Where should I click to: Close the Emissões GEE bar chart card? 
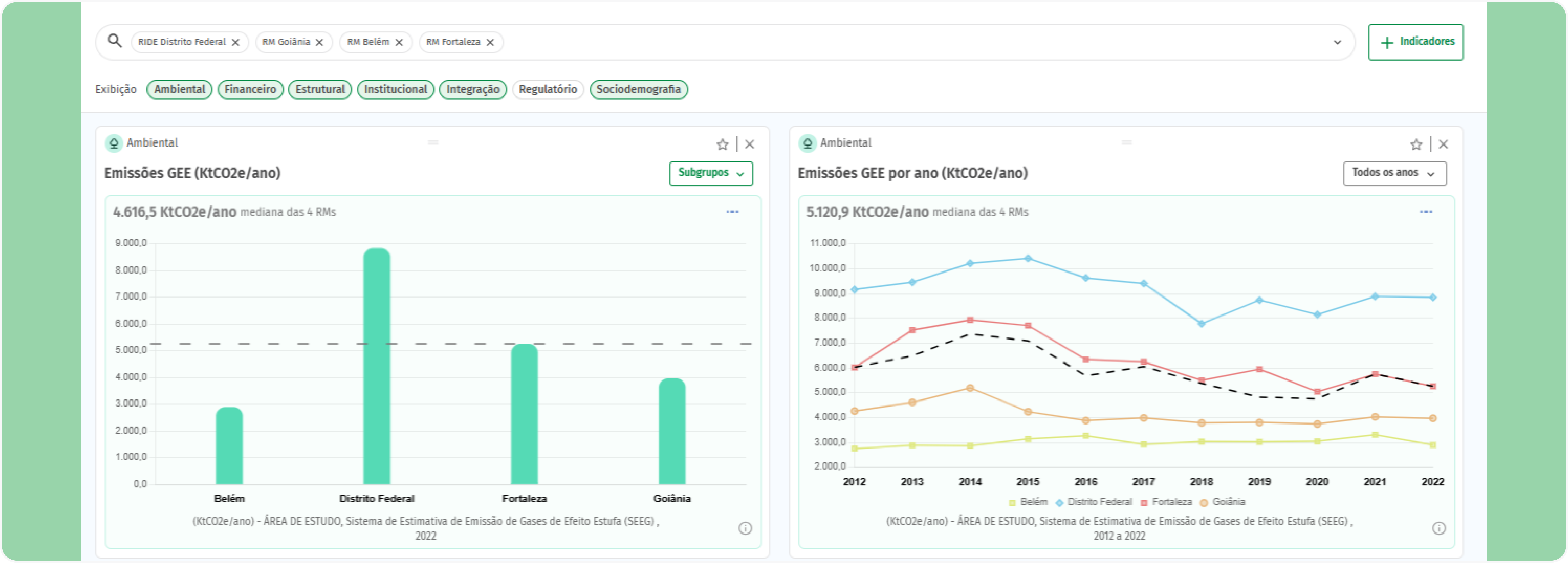pyautogui.click(x=750, y=144)
